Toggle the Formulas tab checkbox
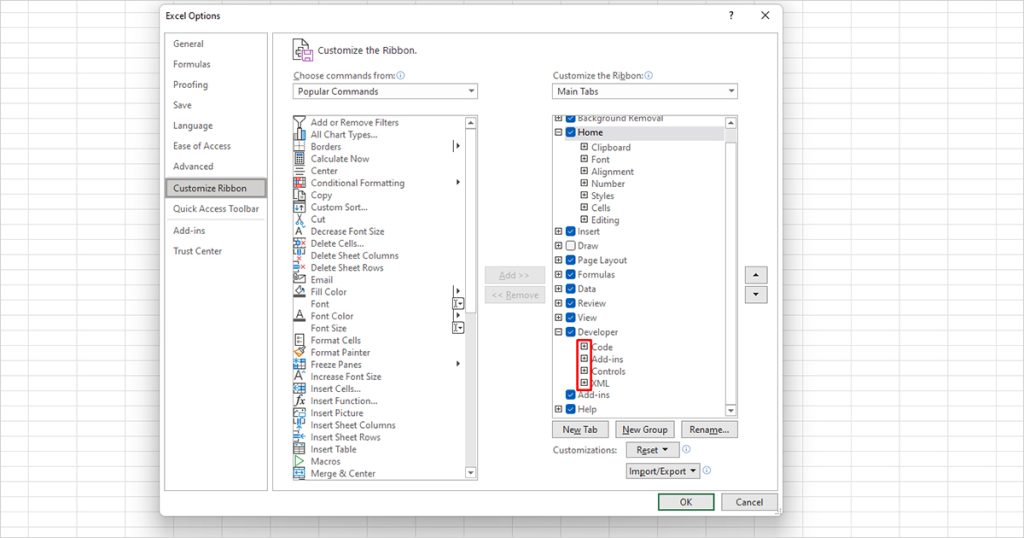1024x538 pixels. [x=571, y=274]
